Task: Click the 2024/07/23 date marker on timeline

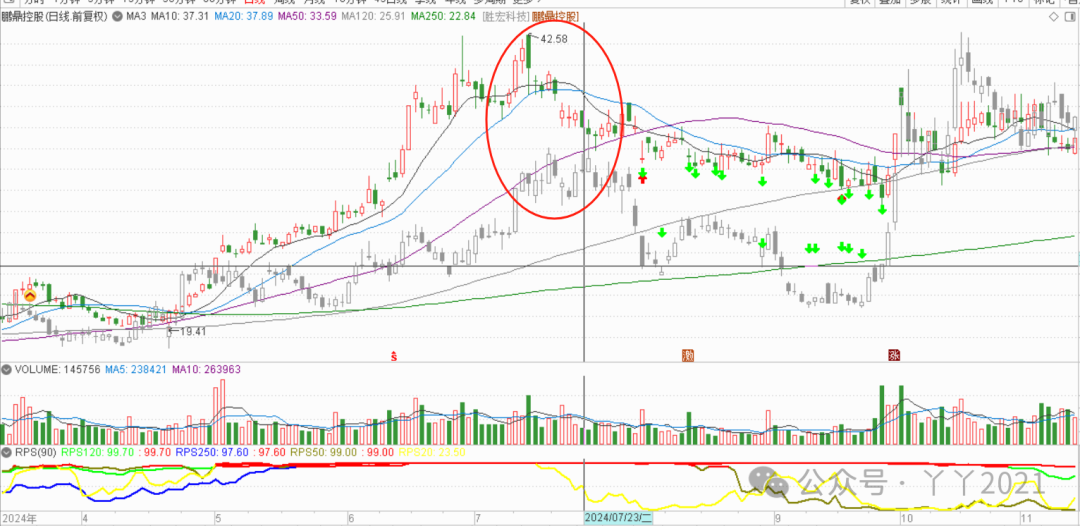Action: coord(618,517)
